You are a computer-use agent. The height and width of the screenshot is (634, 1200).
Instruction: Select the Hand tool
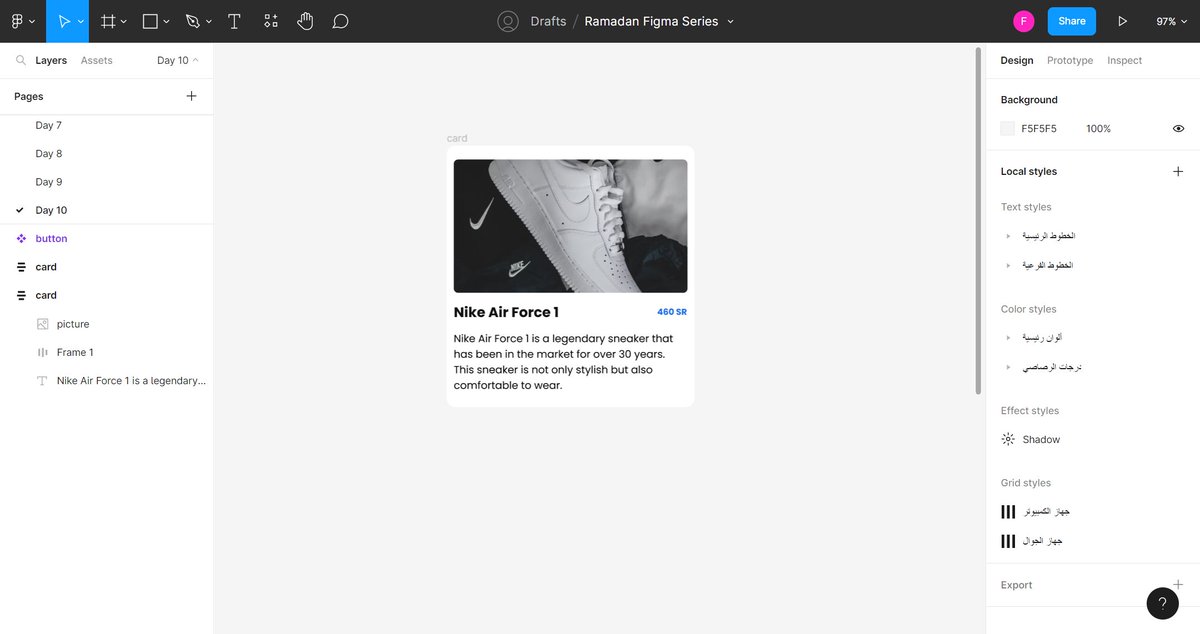click(x=305, y=21)
